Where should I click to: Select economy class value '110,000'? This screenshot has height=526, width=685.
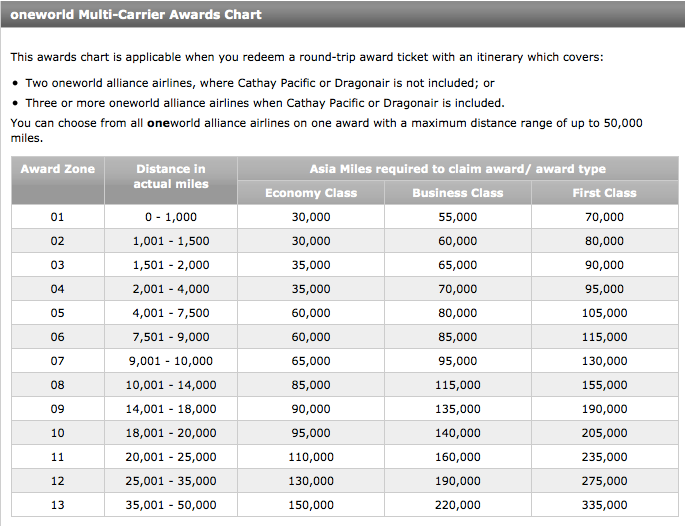tap(311, 457)
